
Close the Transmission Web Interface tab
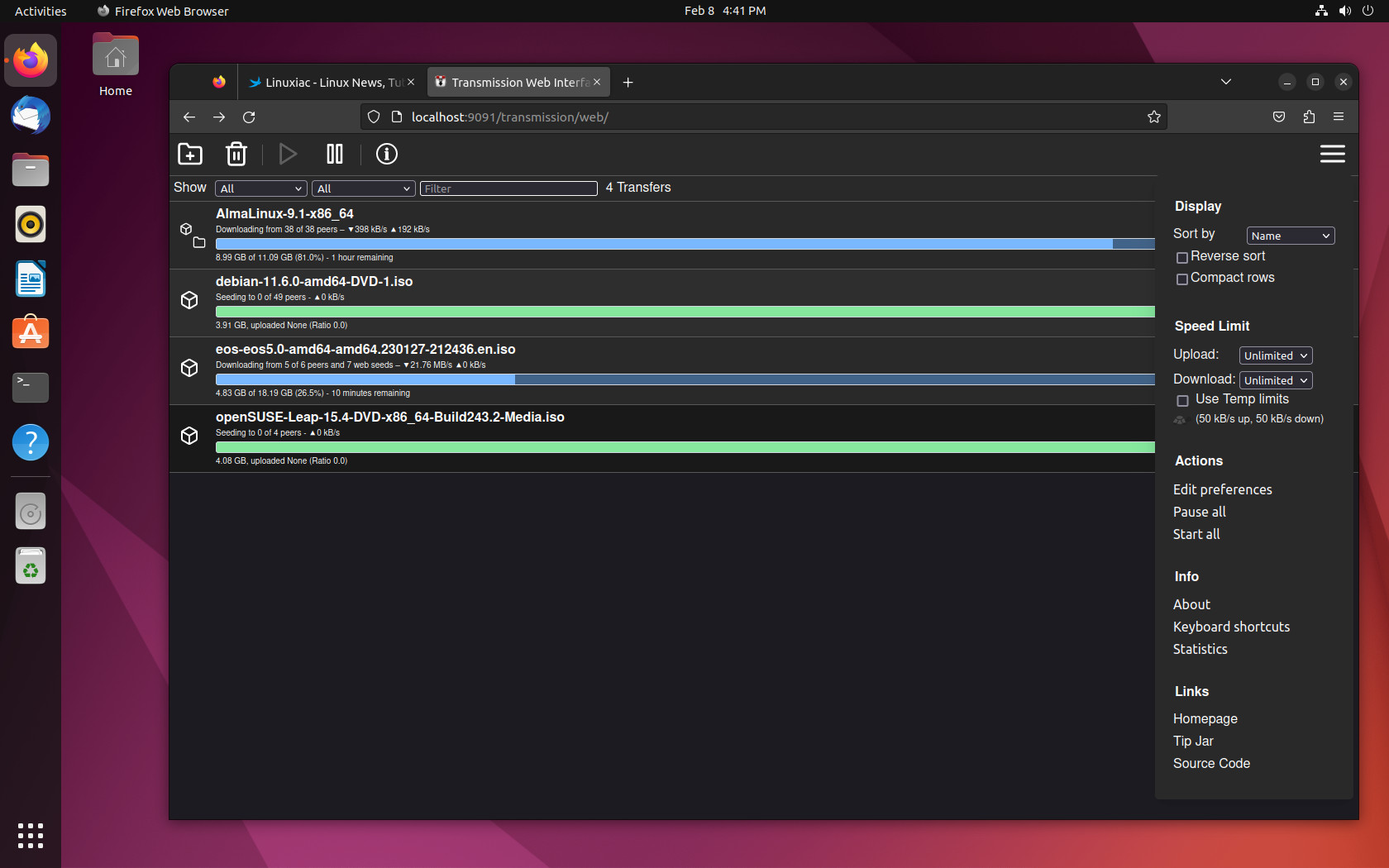[x=596, y=82]
